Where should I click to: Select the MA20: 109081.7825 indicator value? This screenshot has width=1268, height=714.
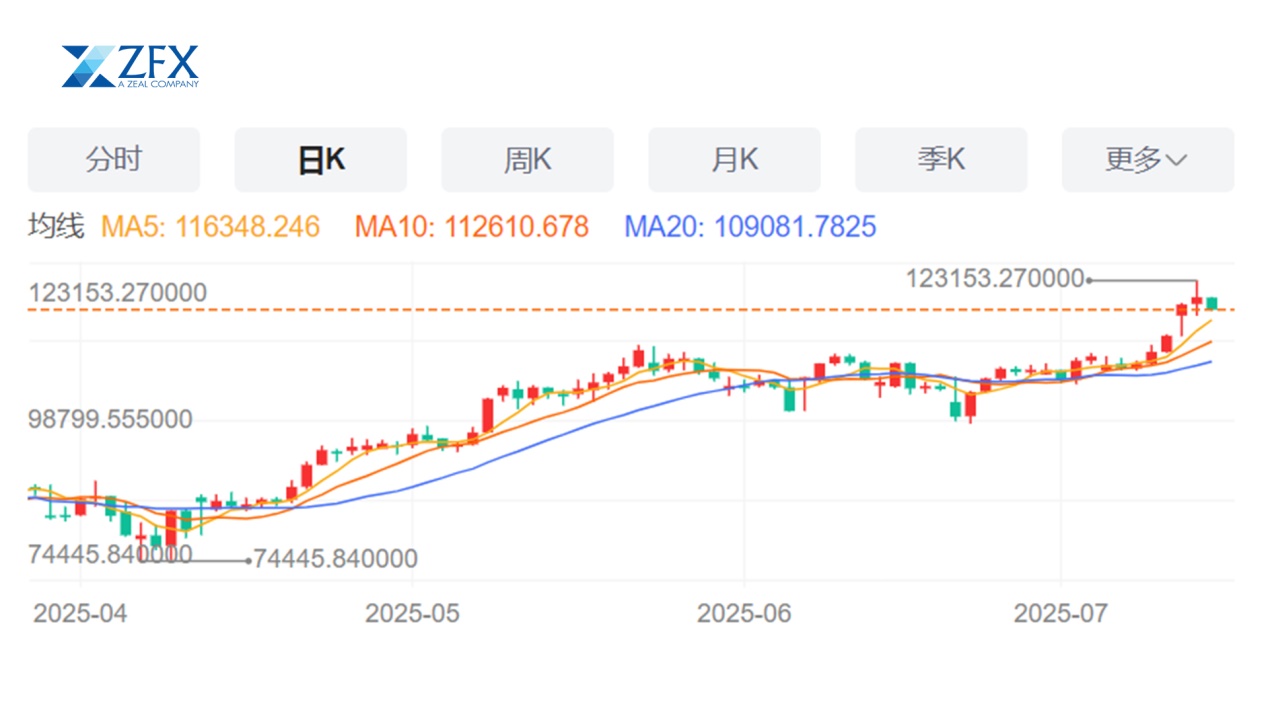point(751,227)
